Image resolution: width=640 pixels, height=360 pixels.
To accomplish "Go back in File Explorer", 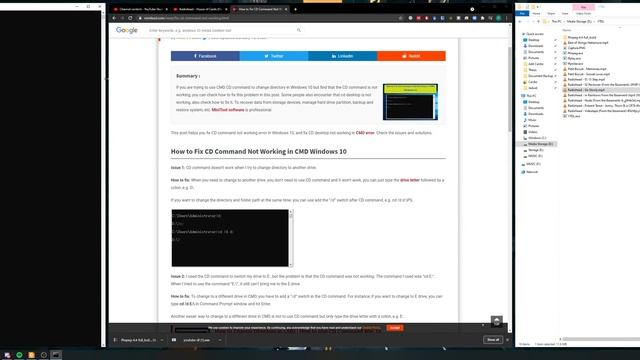I will click(520, 21).
